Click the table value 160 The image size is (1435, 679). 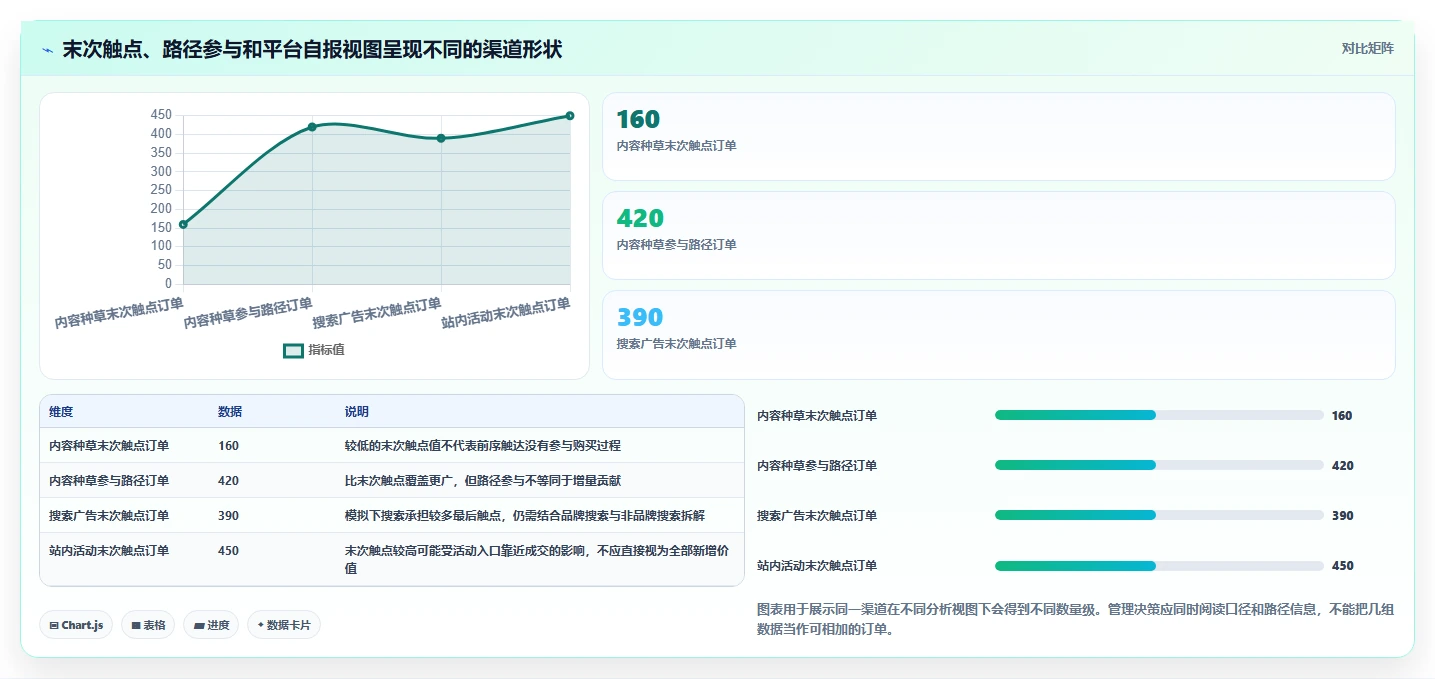coord(229,446)
